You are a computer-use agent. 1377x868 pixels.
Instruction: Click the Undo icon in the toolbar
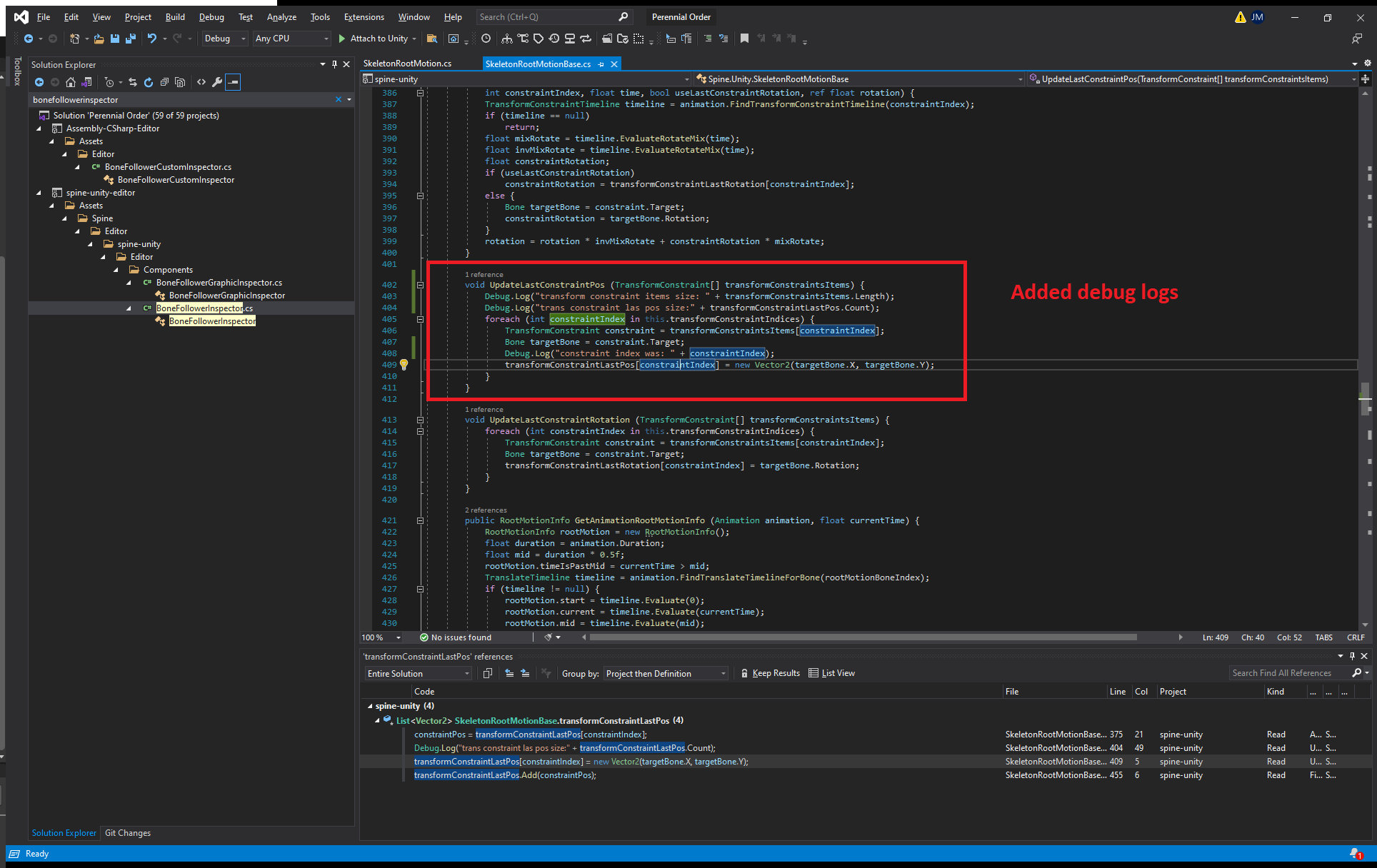(x=152, y=39)
